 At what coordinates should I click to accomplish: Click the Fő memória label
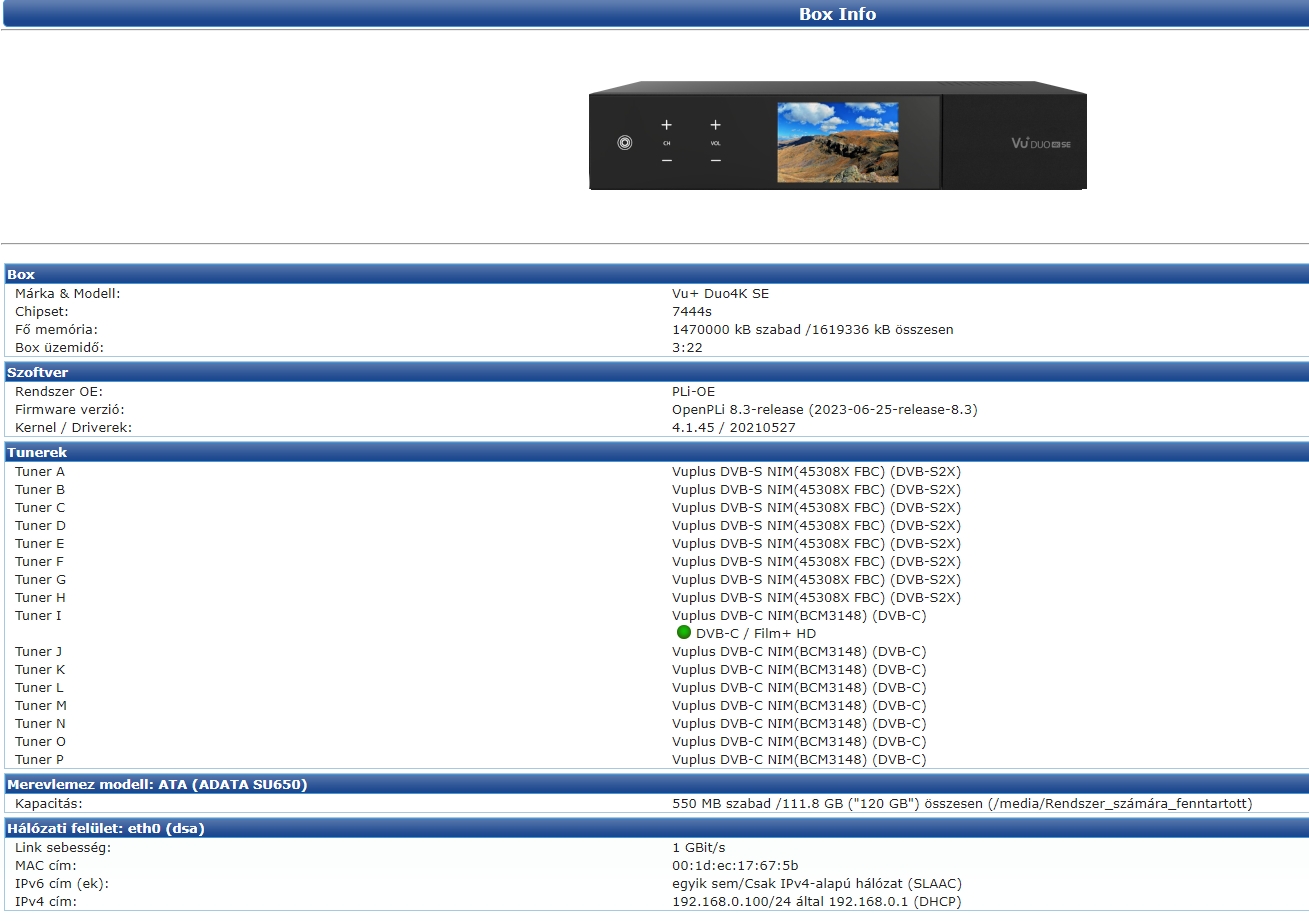(x=56, y=330)
